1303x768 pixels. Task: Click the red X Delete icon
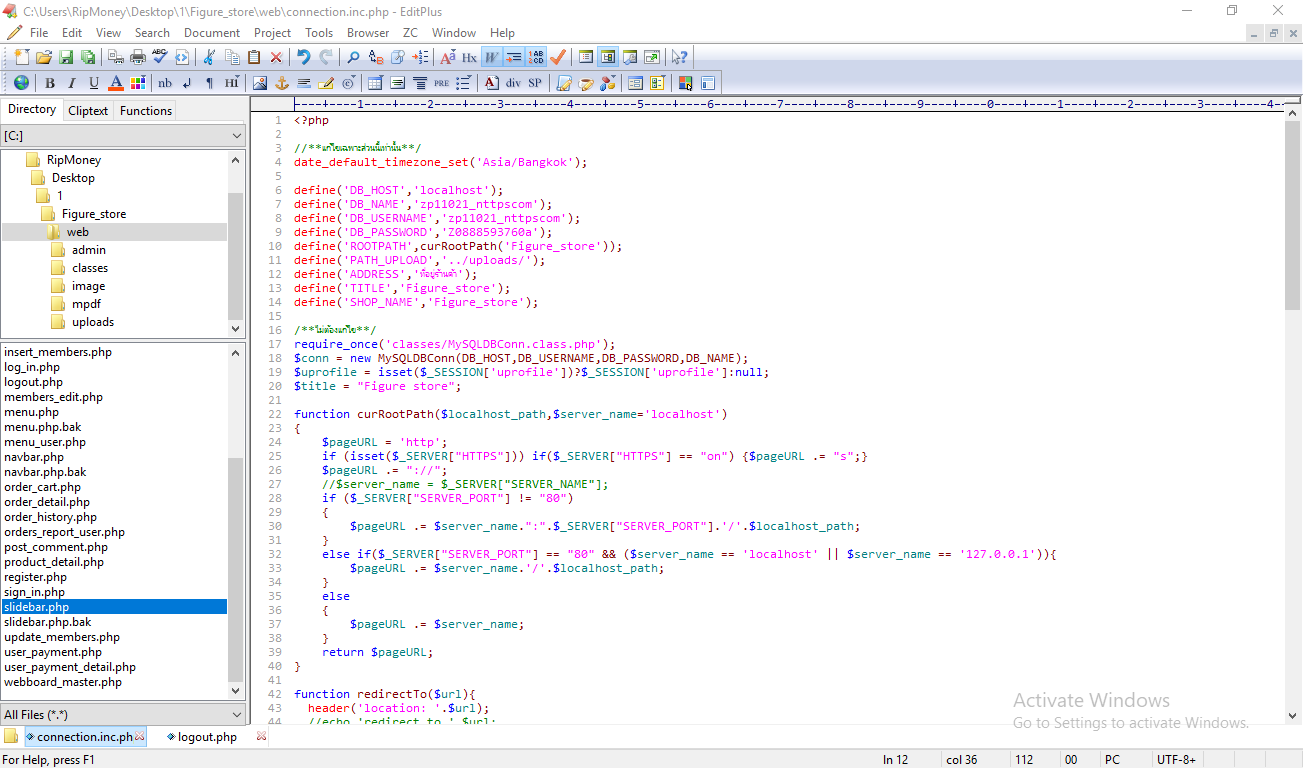pyautogui.click(x=276, y=57)
